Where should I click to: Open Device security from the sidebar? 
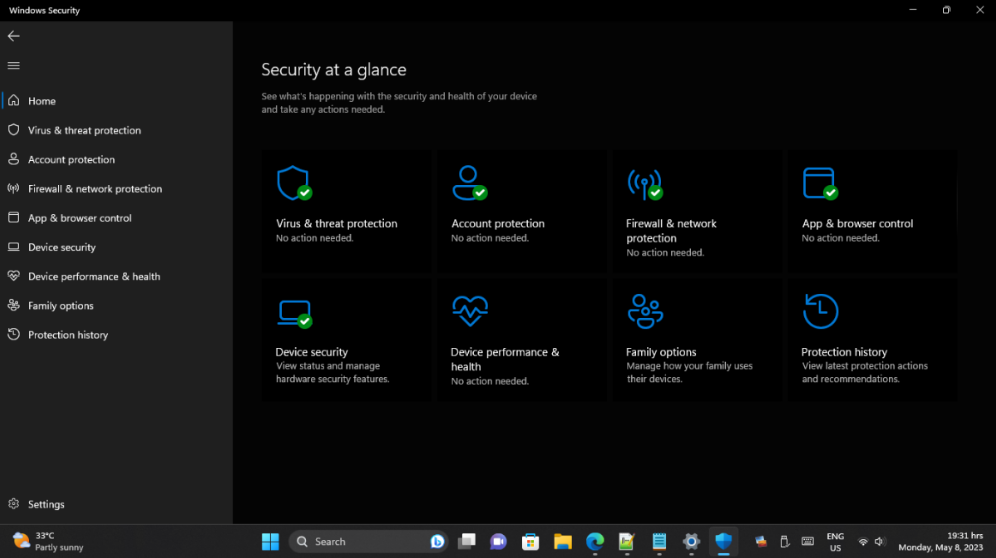pos(116,247)
